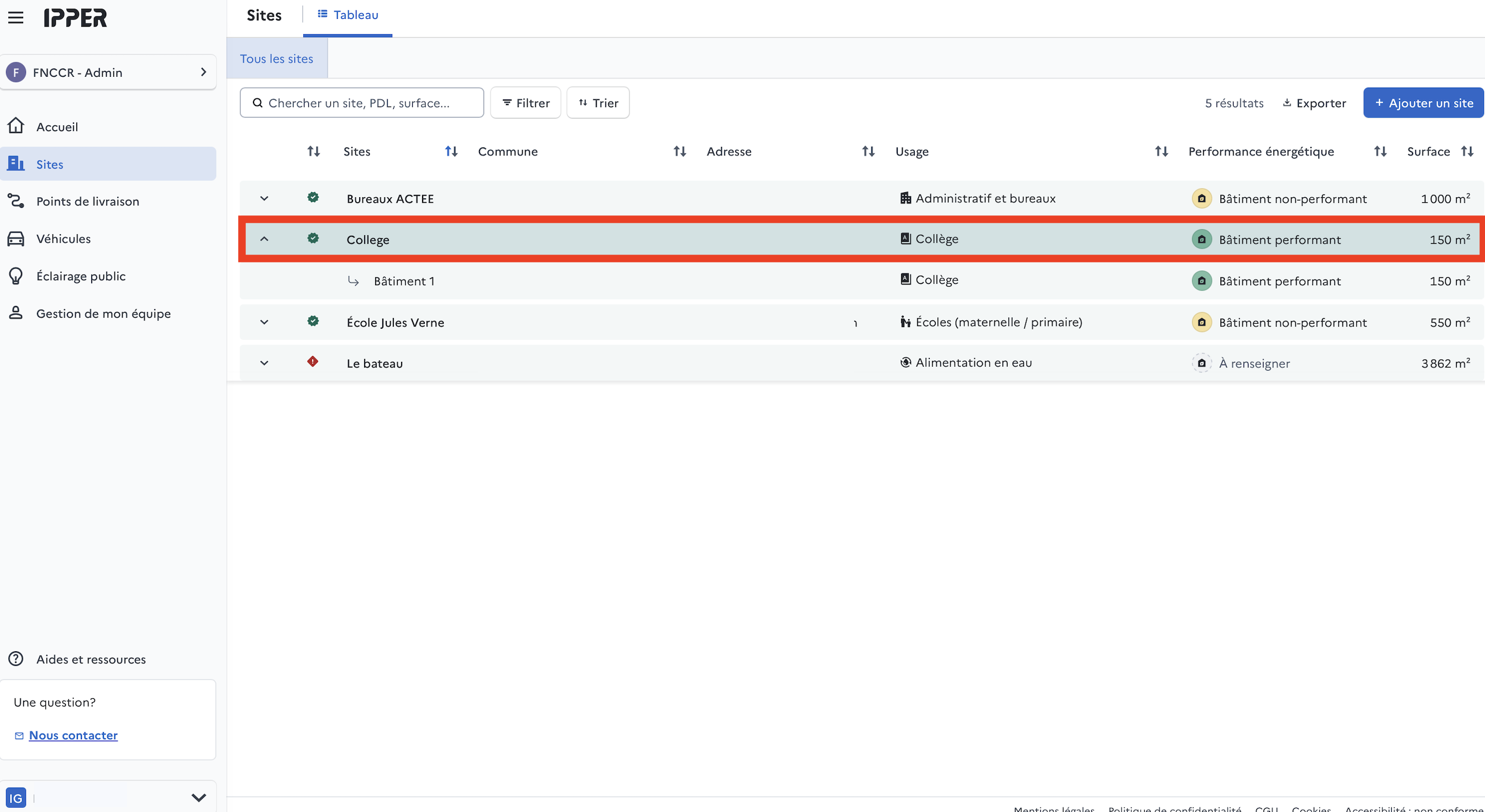The image size is (1485, 812).
Task: Click the IPPER logo
Action: coord(76,18)
